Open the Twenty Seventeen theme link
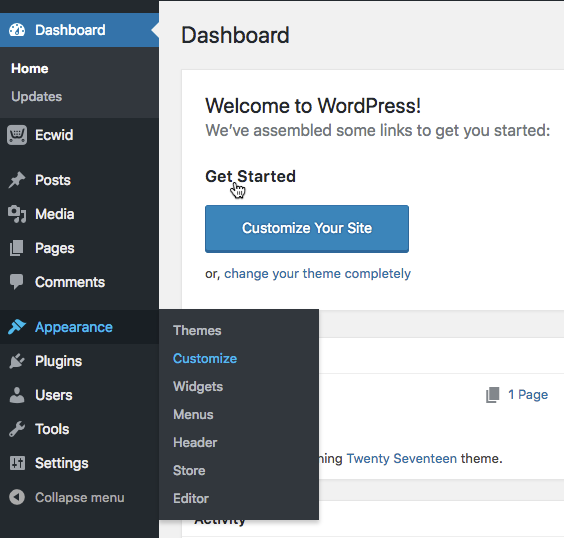Viewport: 564px width, 538px height. coord(401,459)
